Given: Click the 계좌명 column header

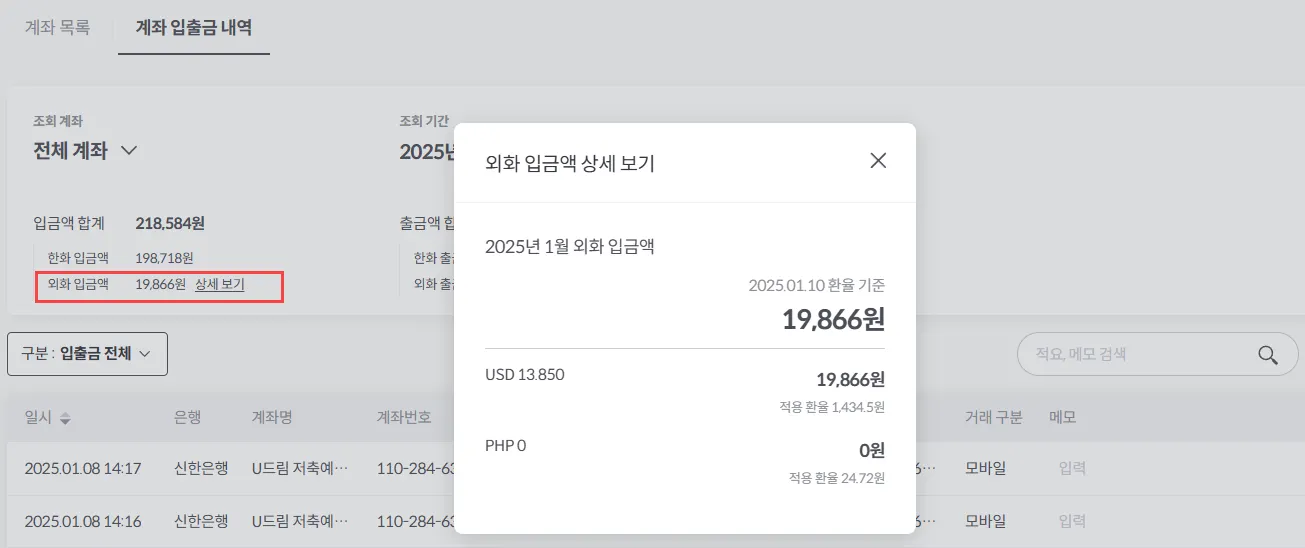Looking at the screenshot, I should [x=271, y=417].
